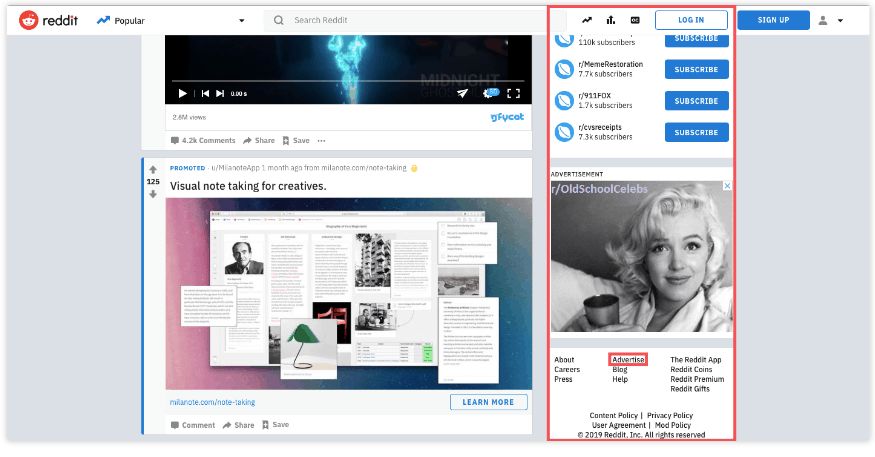Open the Blog footer link

pos(620,369)
